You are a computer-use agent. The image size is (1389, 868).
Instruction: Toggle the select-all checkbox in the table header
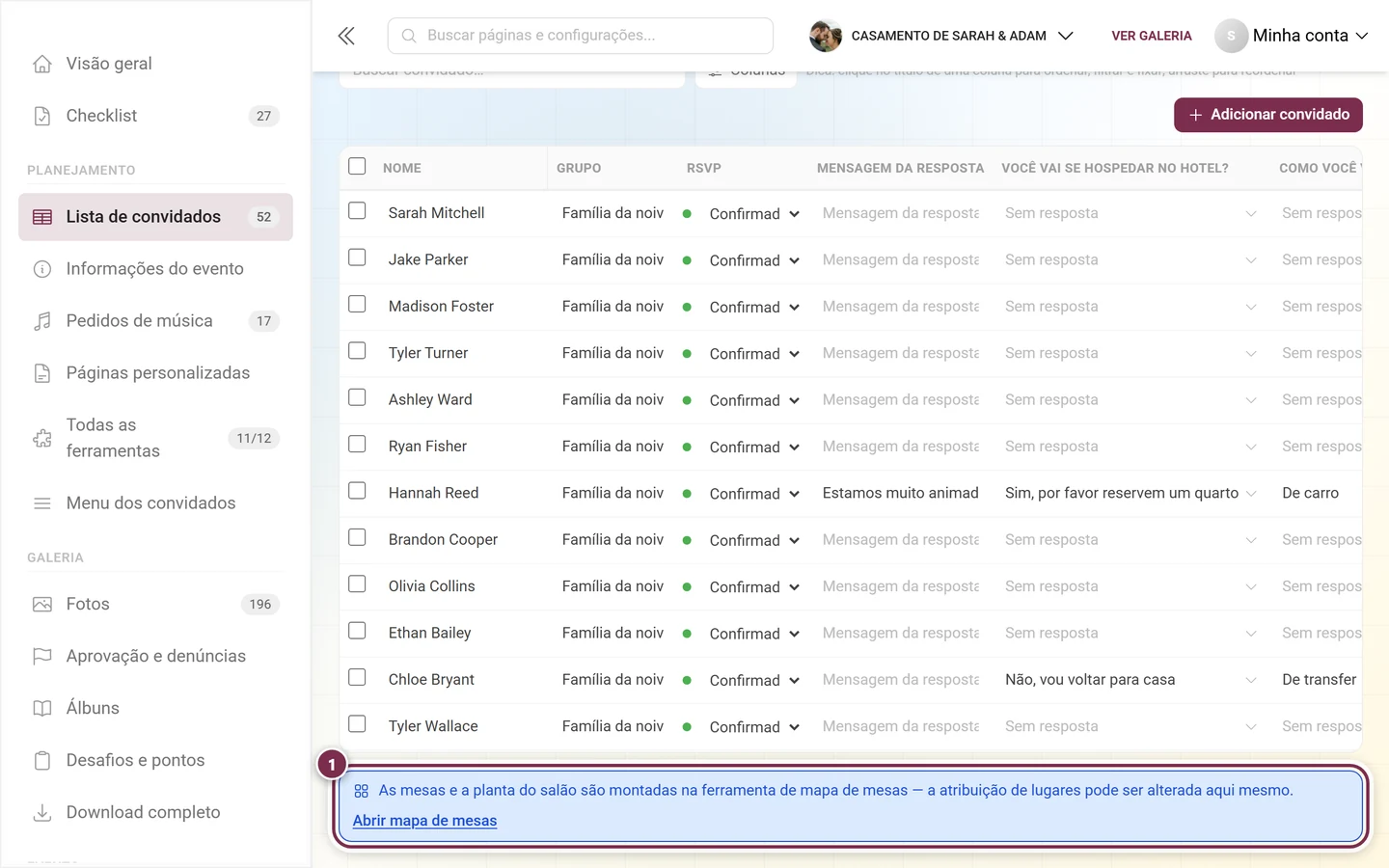pyautogui.click(x=357, y=166)
